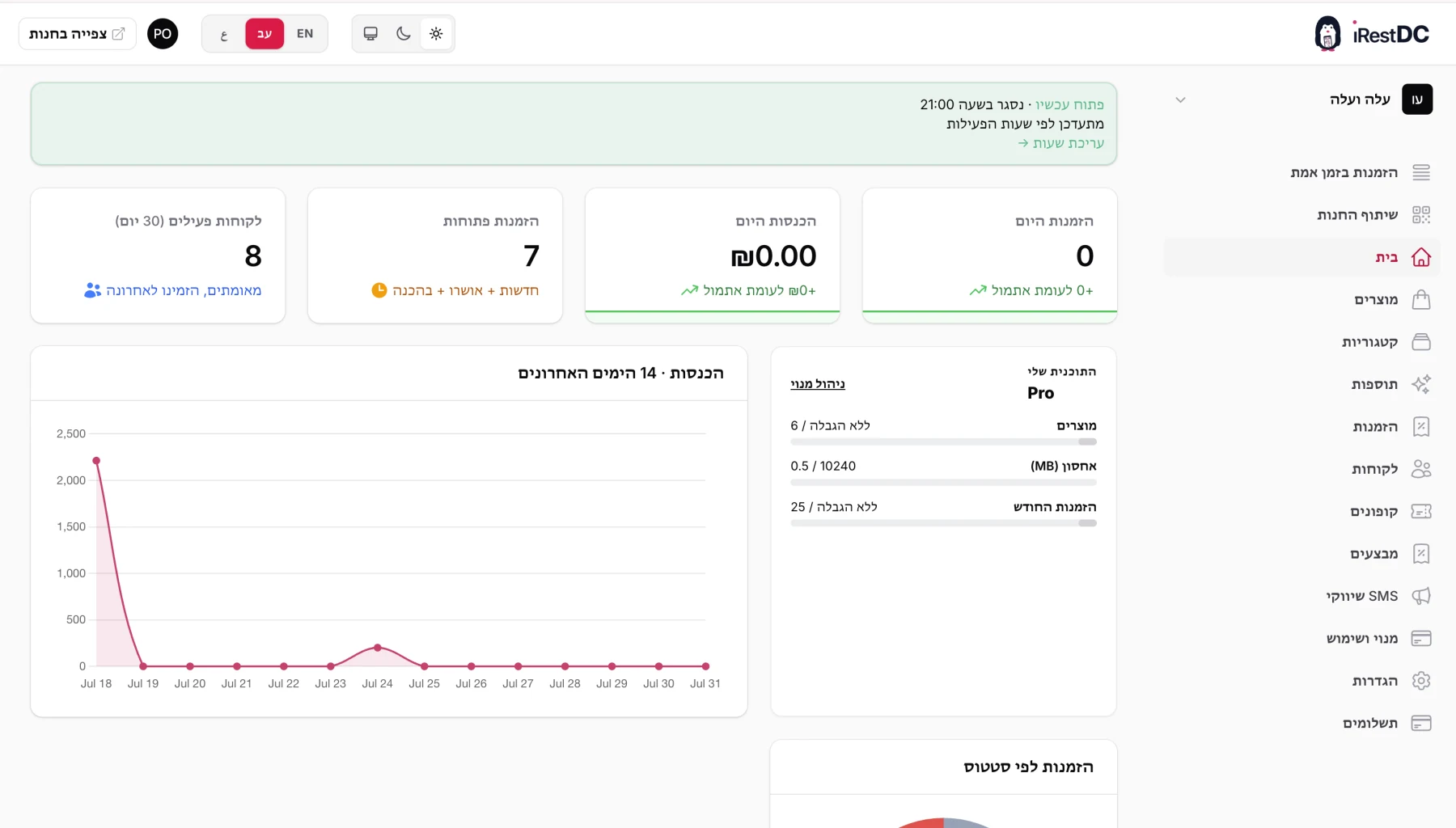Go to the 'קופונים' coupons page
Screen dimensions: 1456x828
tap(1373, 512)
